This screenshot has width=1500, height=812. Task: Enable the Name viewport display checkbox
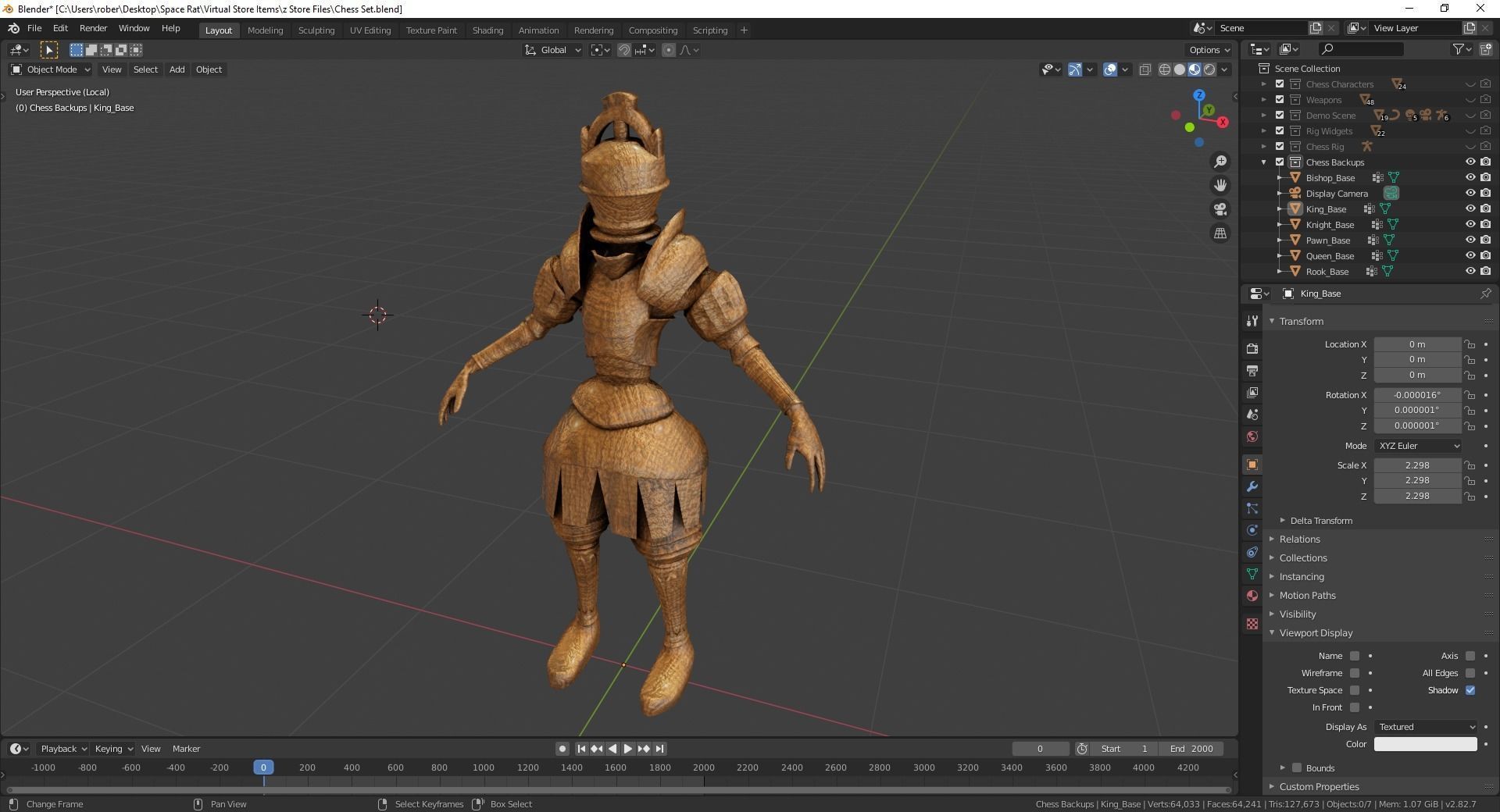click(1355, 656)
